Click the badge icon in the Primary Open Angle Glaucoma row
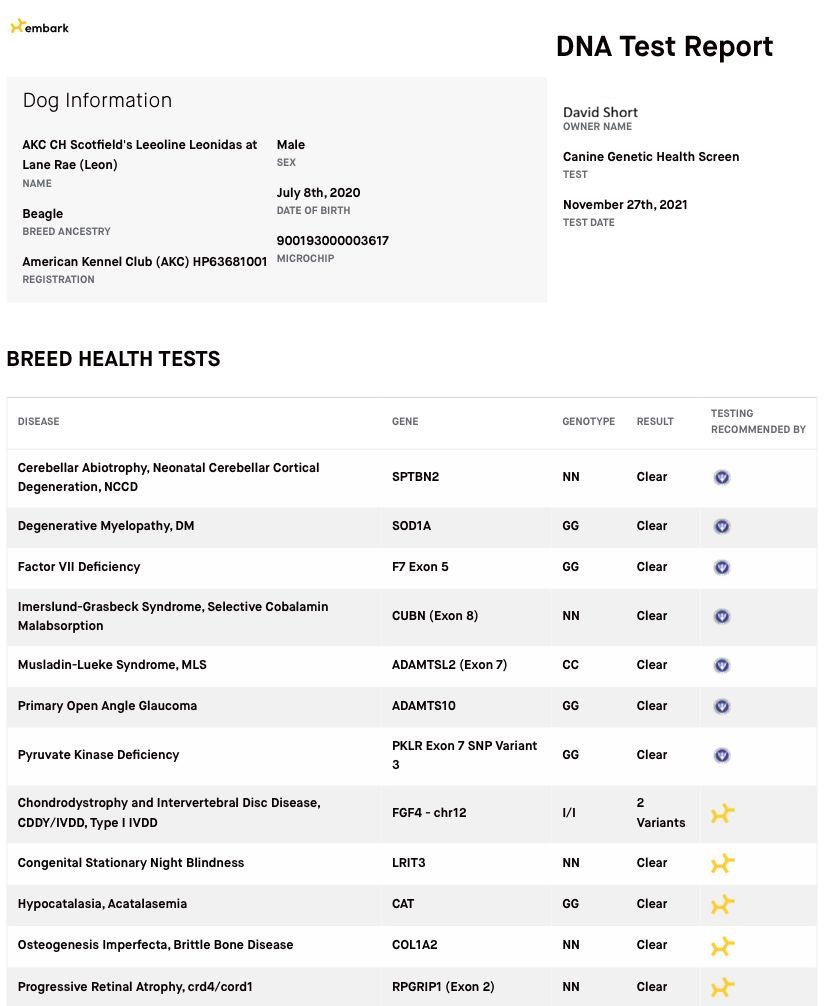Image resolution: width=830 pixels, height=1006 pixels. pyautogui.click(x=722, y=706)
